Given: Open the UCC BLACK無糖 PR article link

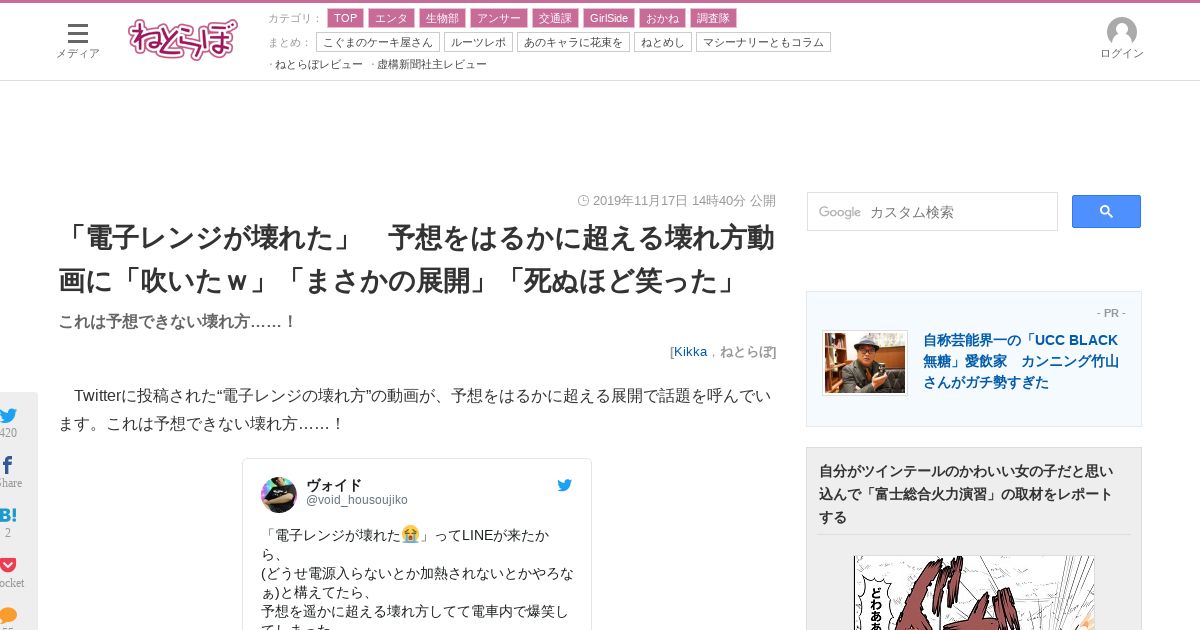Looking at the screenshot, I should tap(1021, 361).
